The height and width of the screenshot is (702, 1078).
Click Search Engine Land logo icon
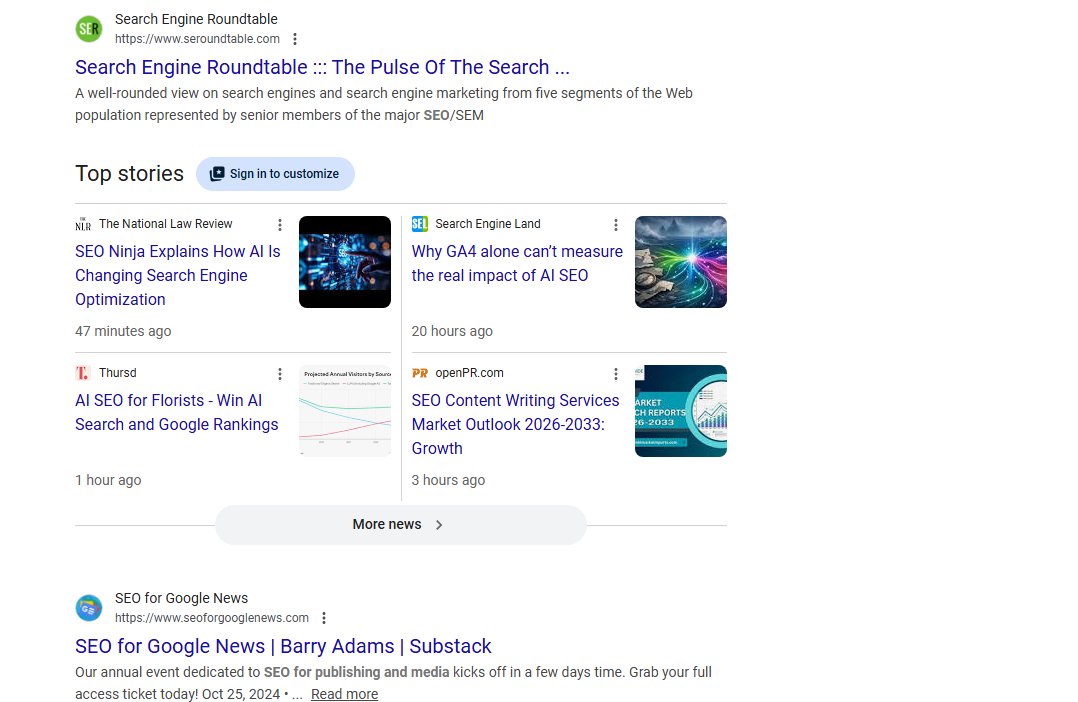pyautogui.click(x=420, y=224)
